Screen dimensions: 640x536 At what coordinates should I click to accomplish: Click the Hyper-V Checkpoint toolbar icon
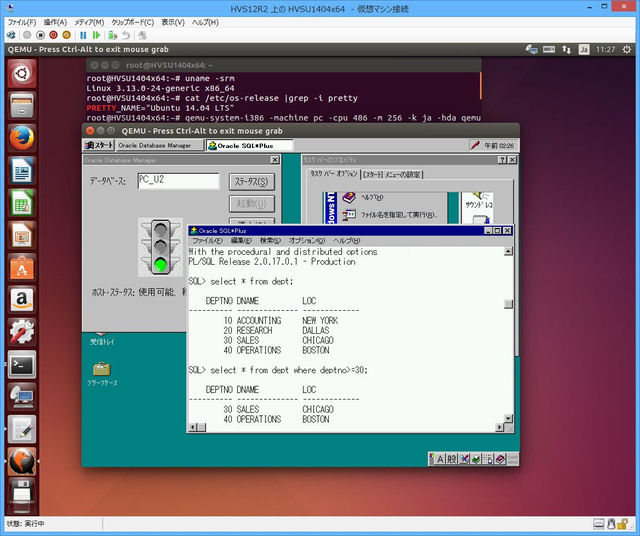pyautogui.click(x=113, y=35)
